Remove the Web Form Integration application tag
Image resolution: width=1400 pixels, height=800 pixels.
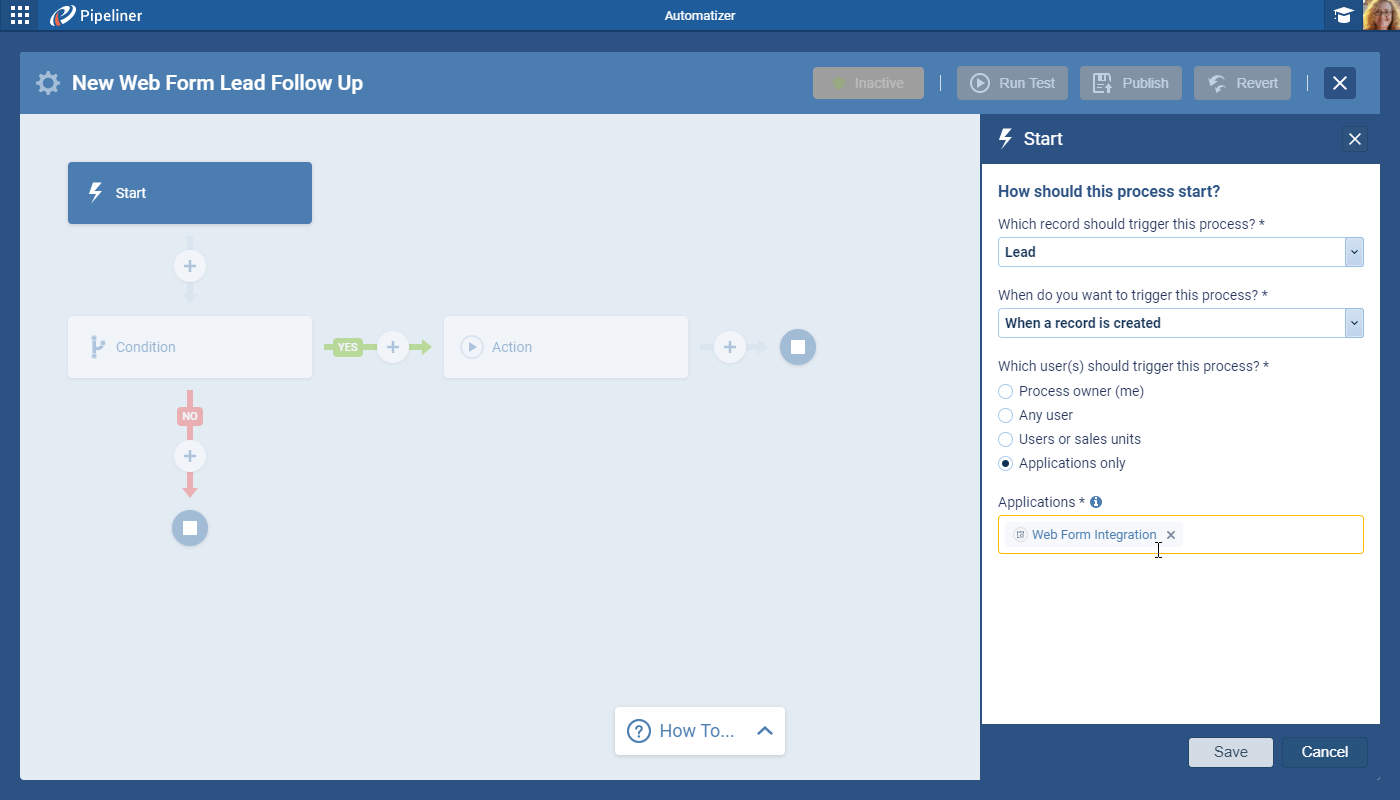[1171, 534]
